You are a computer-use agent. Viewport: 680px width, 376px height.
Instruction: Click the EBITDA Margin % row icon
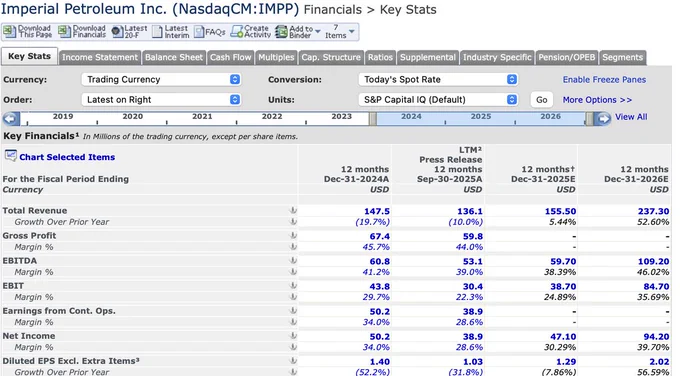click(x=293, y=272)
